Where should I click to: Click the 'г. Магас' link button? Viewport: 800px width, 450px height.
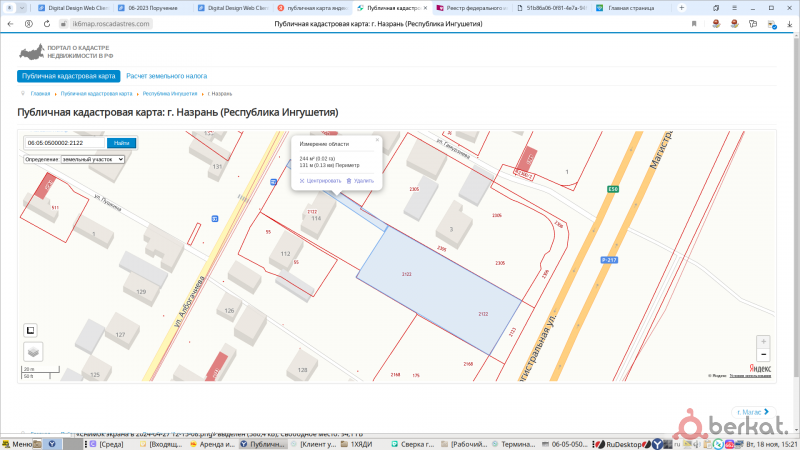pos(749,411)
